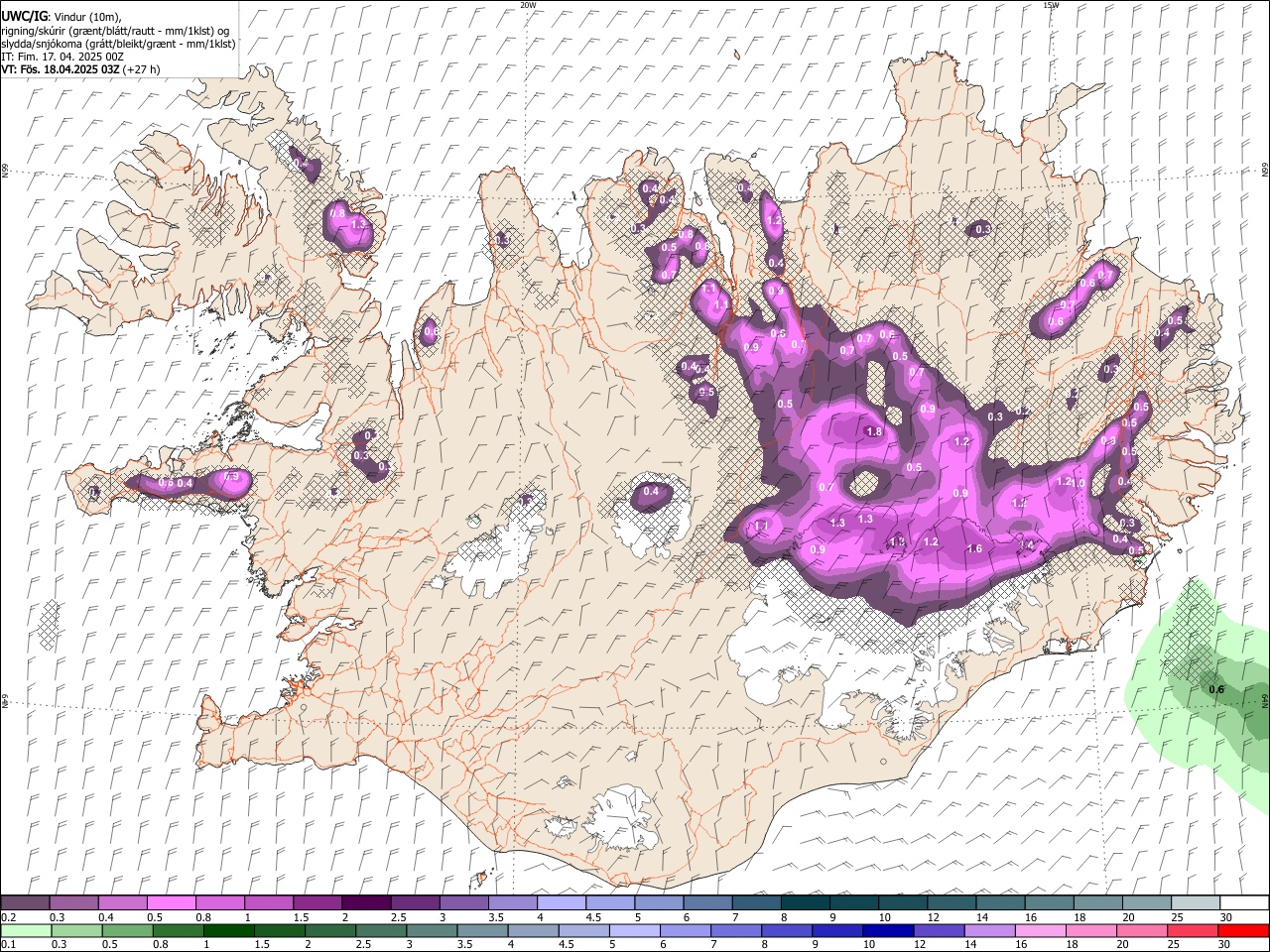Click the '30' label in upper legend

[1226, 917]
